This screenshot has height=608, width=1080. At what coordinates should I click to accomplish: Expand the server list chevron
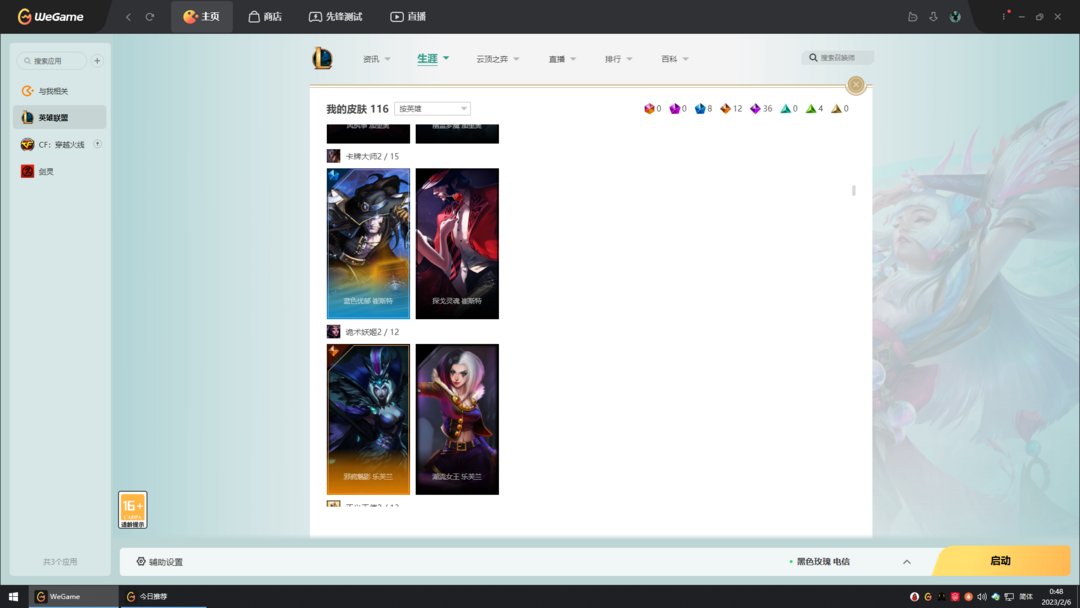point(906,562)
